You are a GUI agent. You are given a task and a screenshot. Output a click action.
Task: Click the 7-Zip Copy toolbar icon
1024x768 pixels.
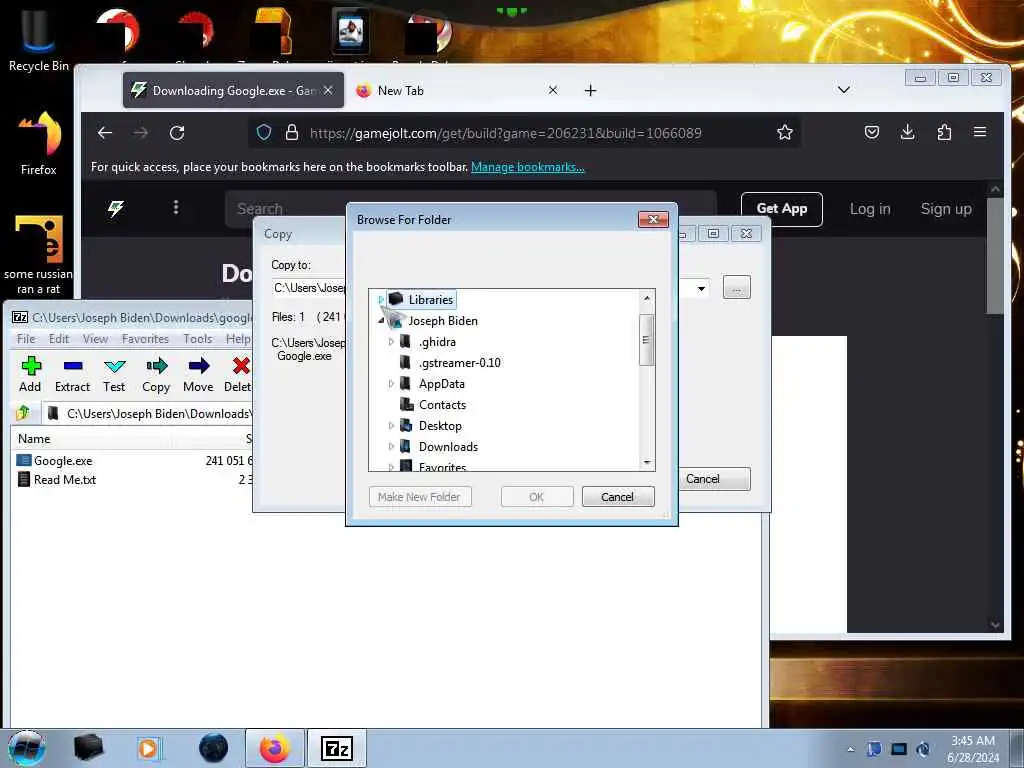point(156,366)
